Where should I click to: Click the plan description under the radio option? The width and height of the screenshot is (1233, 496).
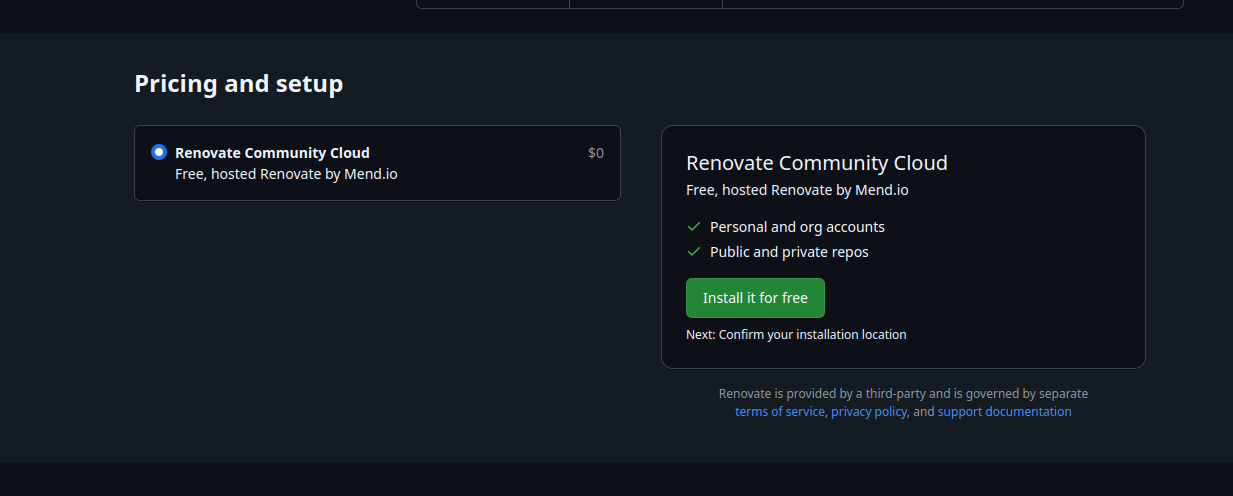coord(286,174)
